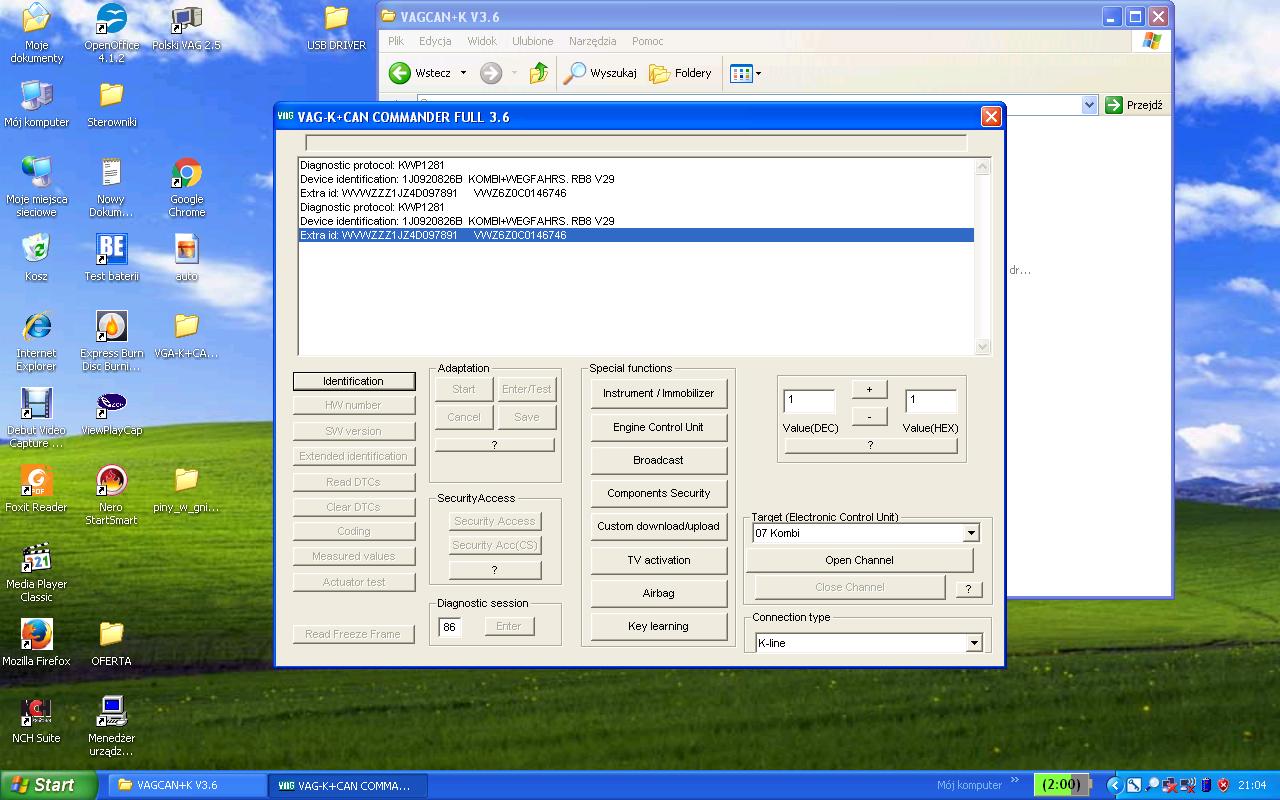Viewport: 1280px width, 800px height.
Task: Click the Identification button
Action: tap(353, 381)
